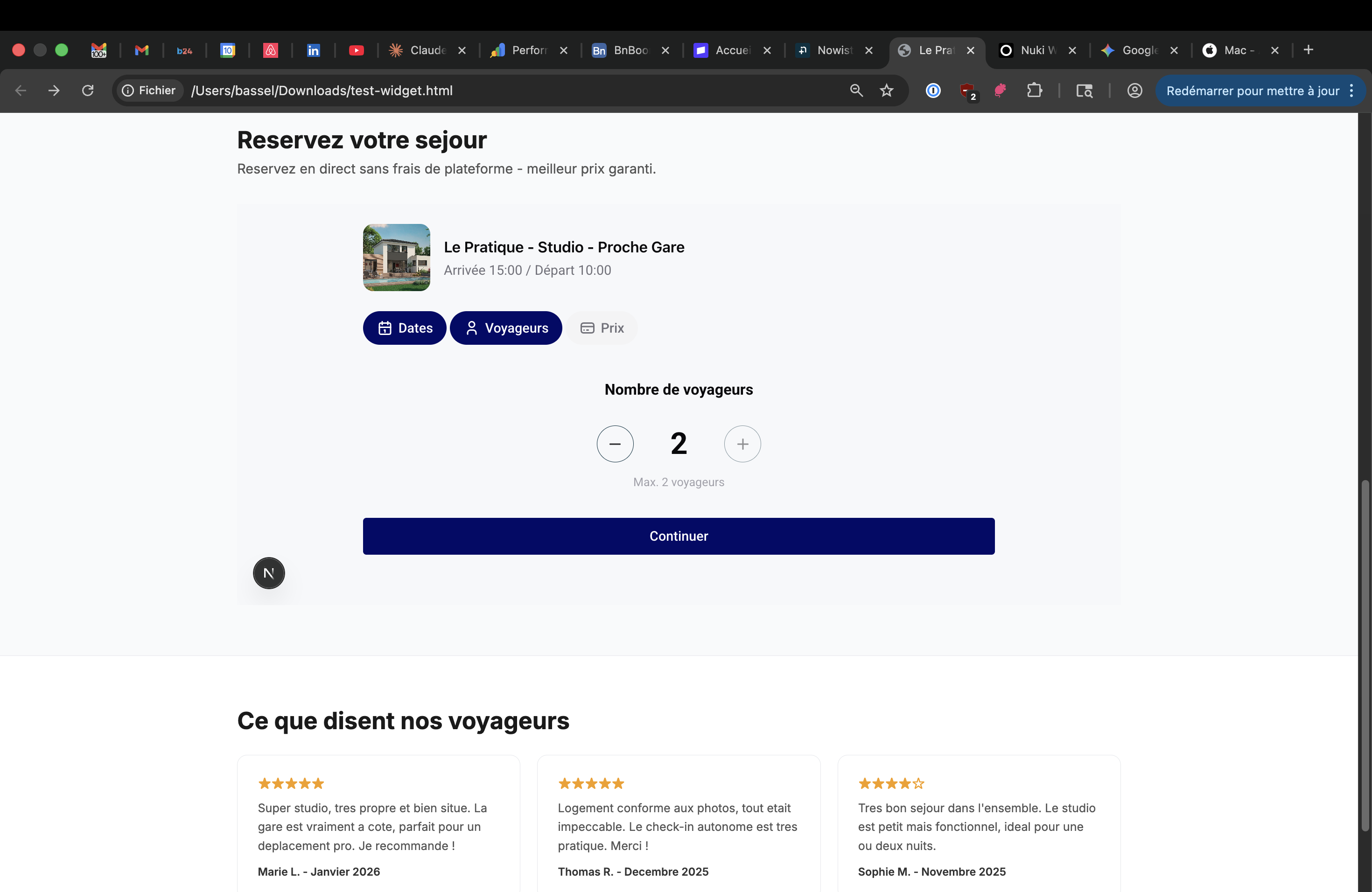
Task: Click the Reservez votre sejour heading
Action: click(362, 140)
